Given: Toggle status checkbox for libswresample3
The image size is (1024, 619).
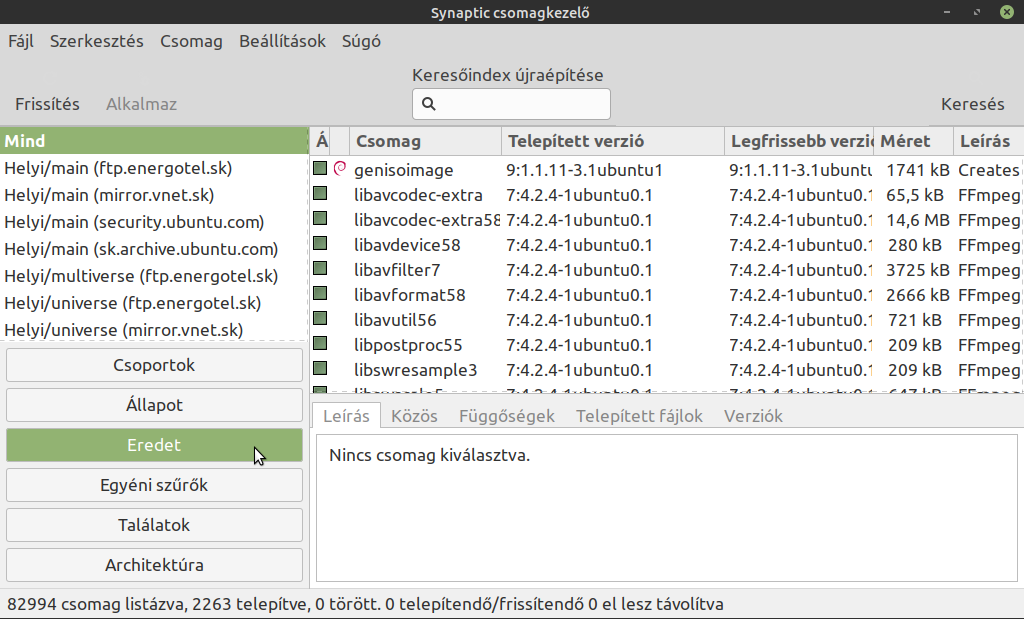Looking at the screenshot, I should coord(320,368).
